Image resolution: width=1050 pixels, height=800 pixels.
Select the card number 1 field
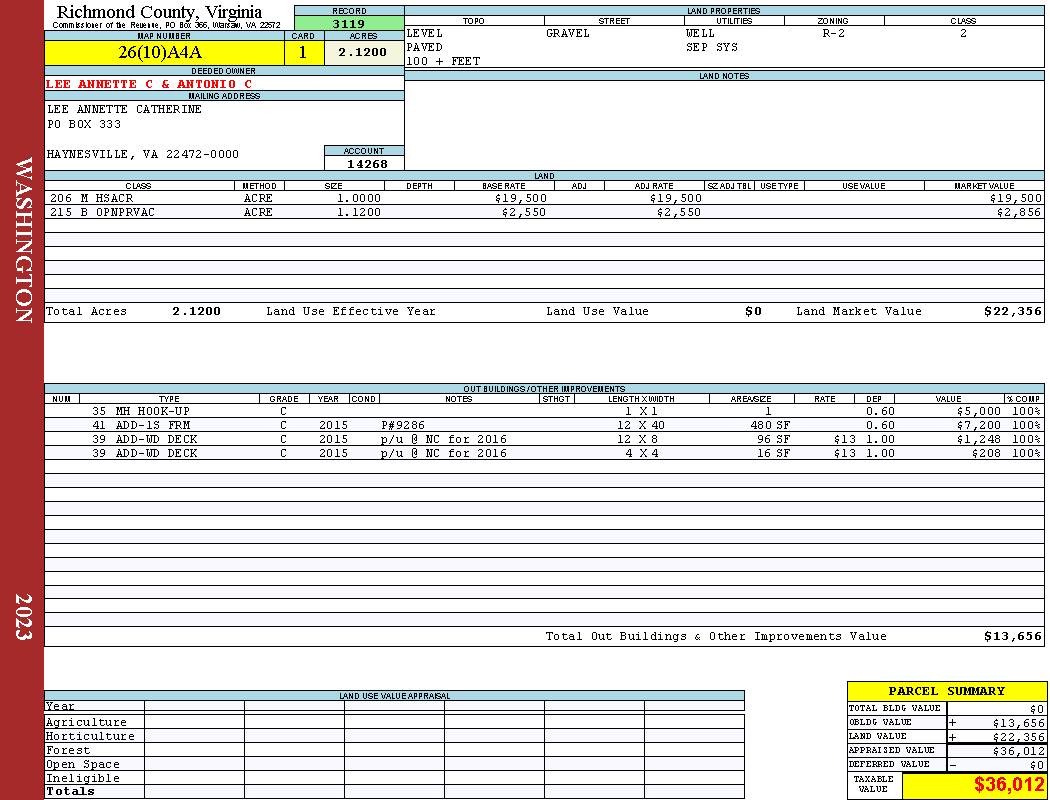[x=304, y=53]
